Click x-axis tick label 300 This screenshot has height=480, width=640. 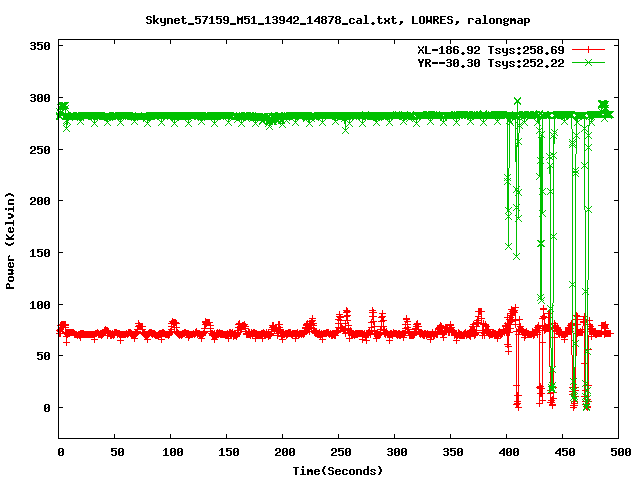396,452
